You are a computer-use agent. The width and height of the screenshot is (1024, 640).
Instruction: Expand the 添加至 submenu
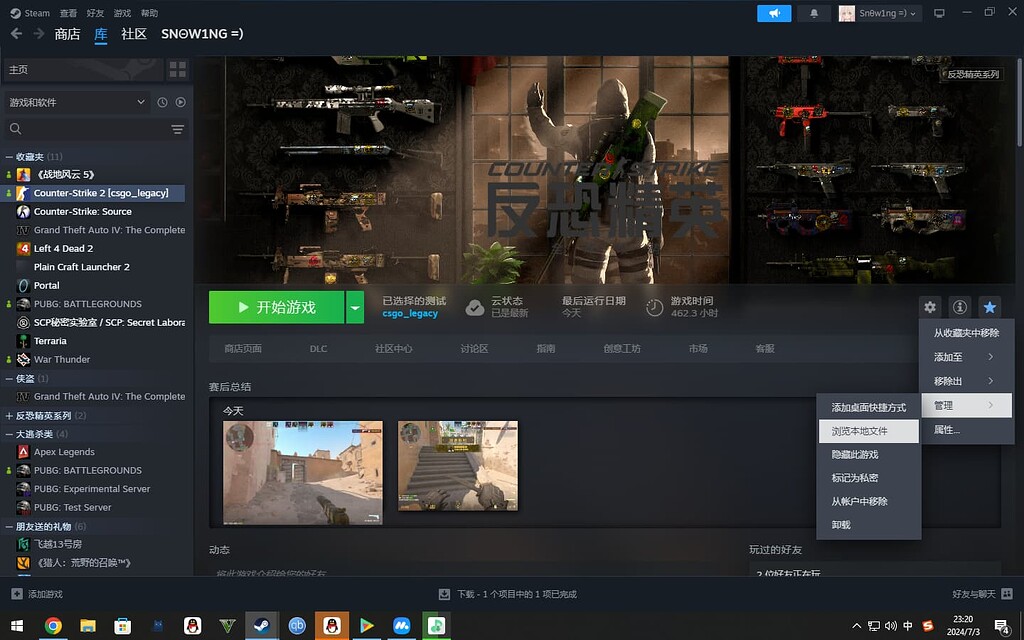tap(966, 357)
